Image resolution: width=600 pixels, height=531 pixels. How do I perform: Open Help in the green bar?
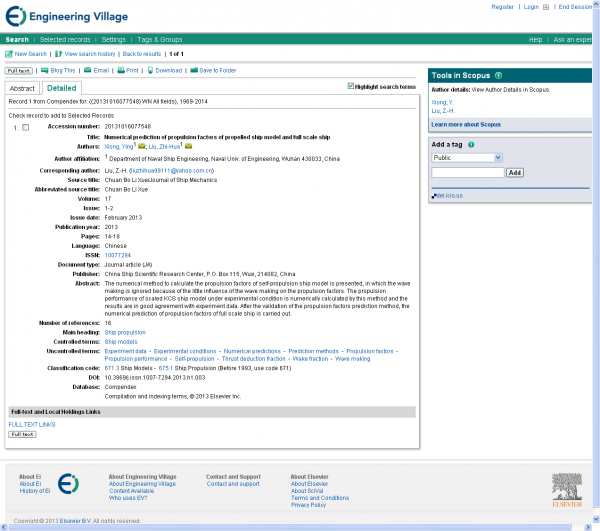(x=535, y=39)
